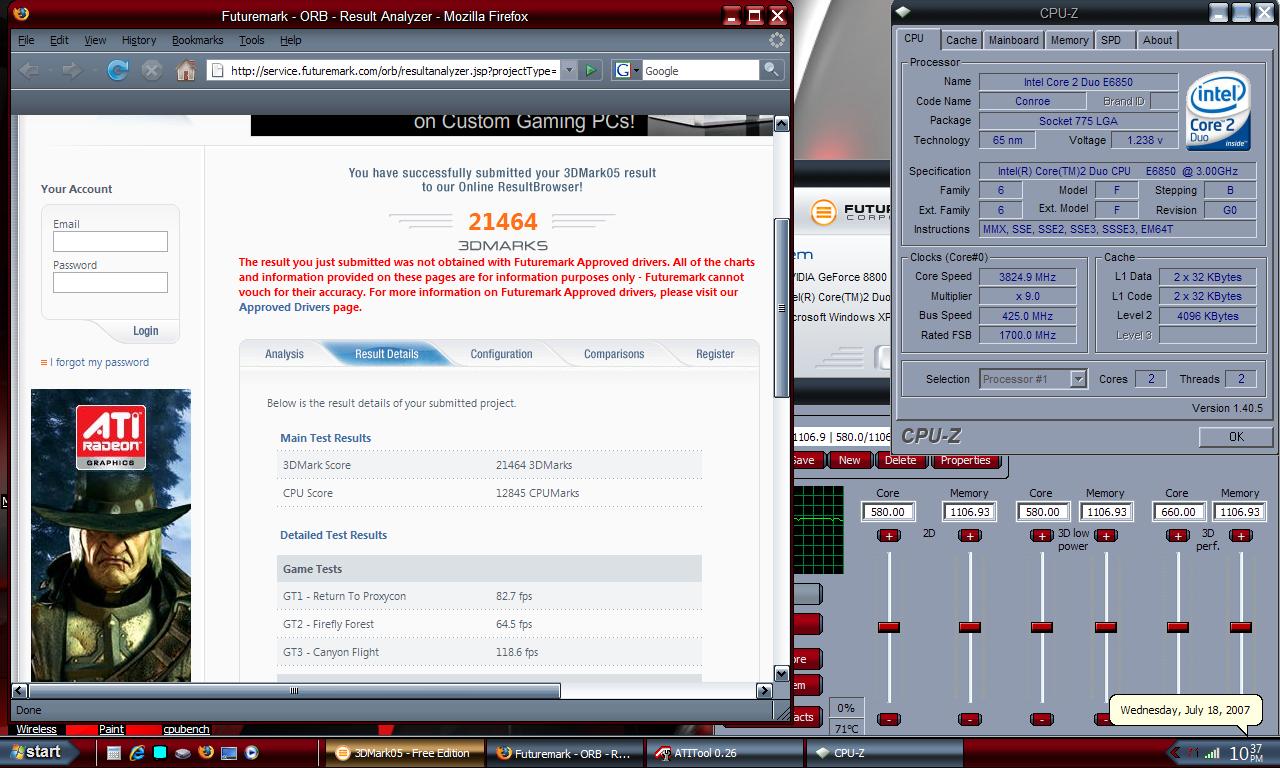This screenshot has width=1280, height=768.
Task: Click the Delete profile button in ATITool
Action: [900, 460]
